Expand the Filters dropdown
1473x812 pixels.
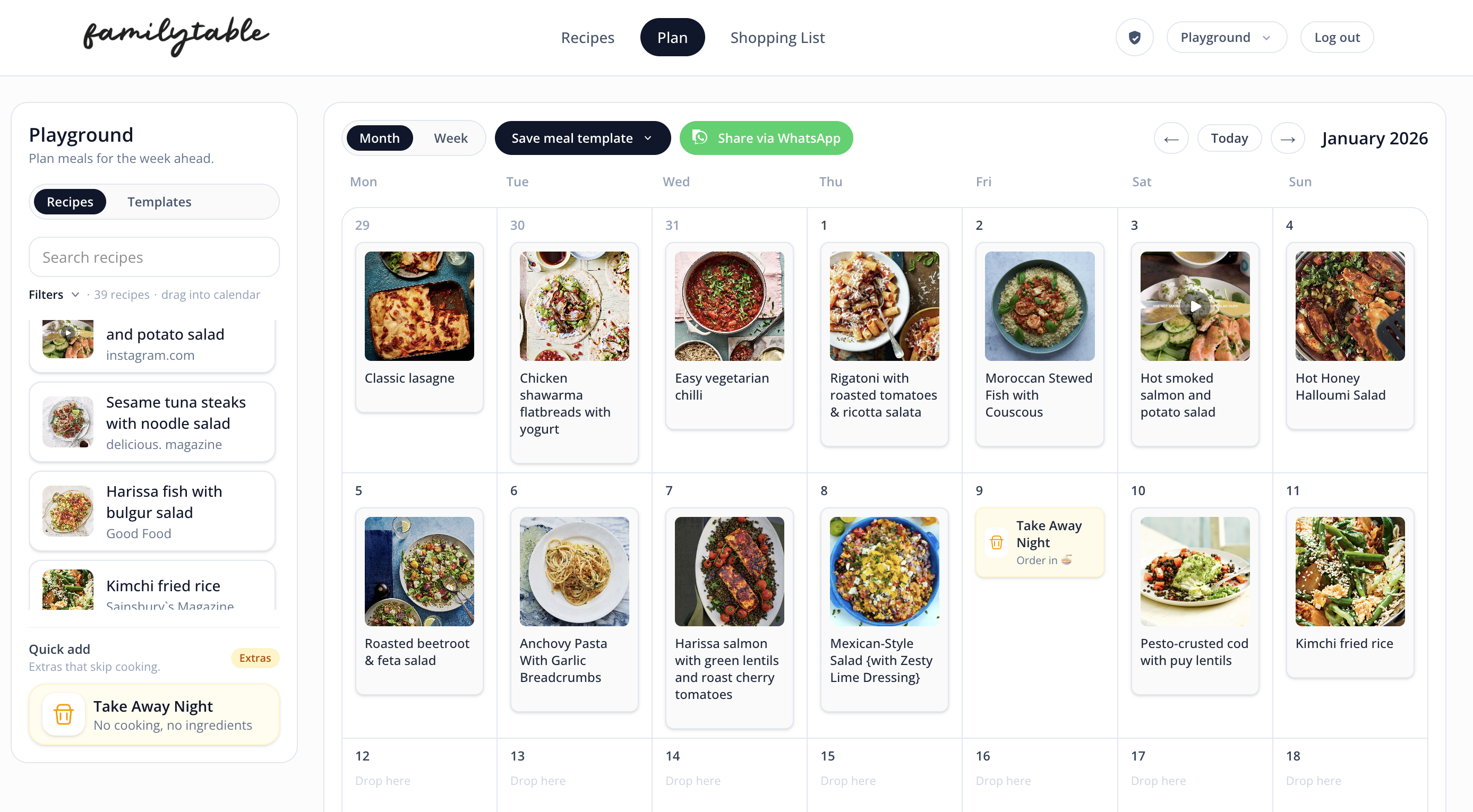click(54, 295)
